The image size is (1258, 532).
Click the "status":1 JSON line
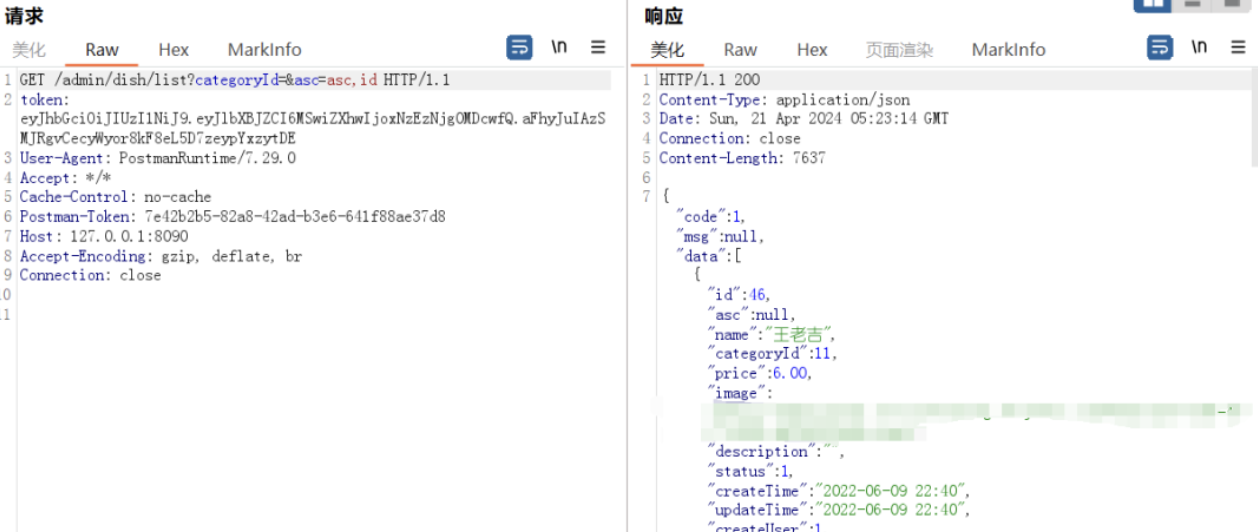point(752,471)
